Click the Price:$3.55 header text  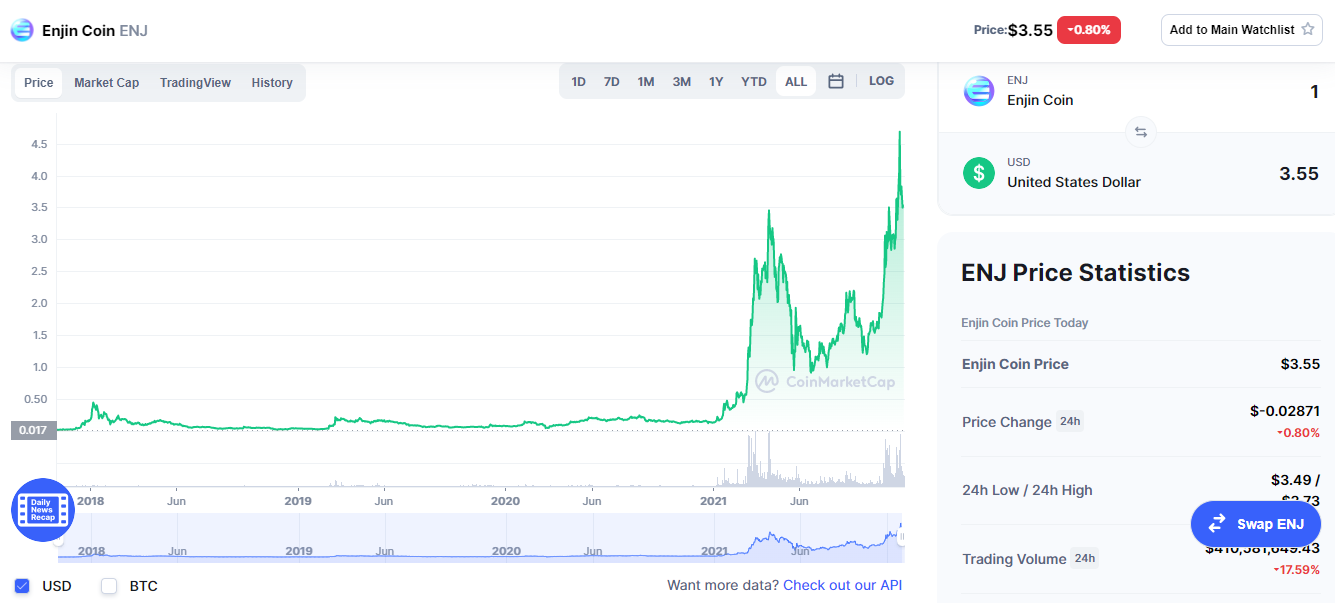1013,30
